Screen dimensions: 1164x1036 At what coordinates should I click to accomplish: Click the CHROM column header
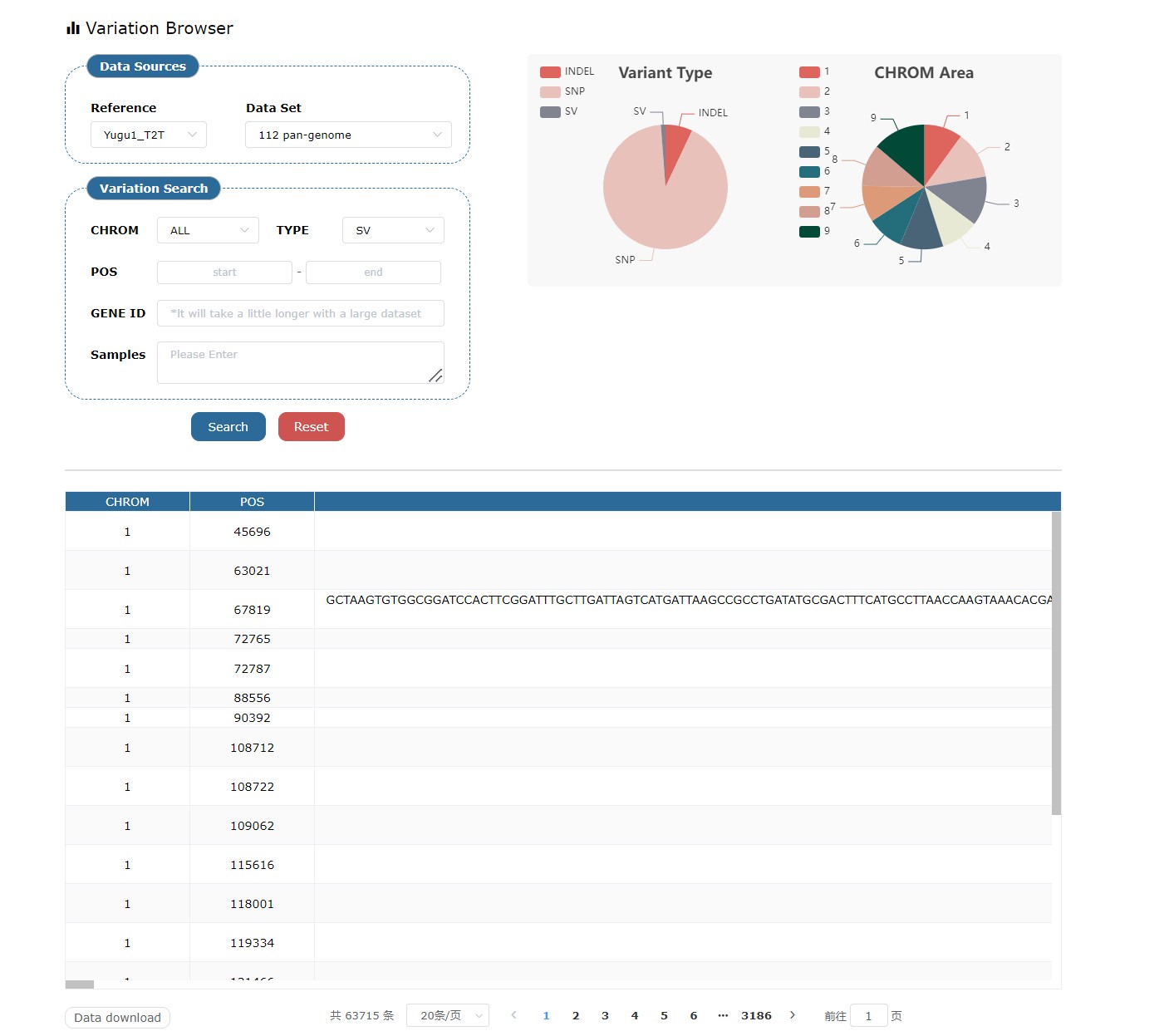click(127, 502)
